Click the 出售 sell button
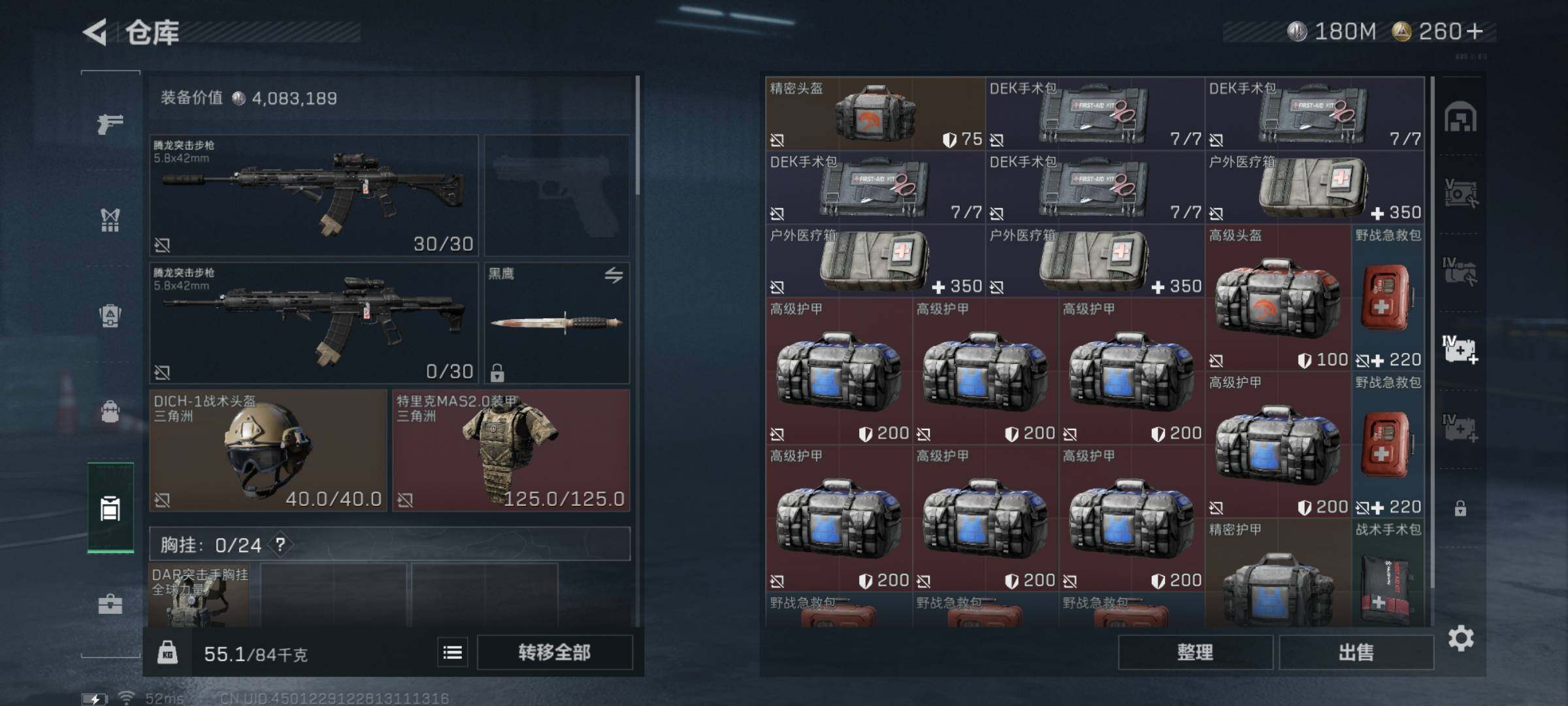Image resolution: width=1568 pixels, height=706 pixels. click(1356, 652)
